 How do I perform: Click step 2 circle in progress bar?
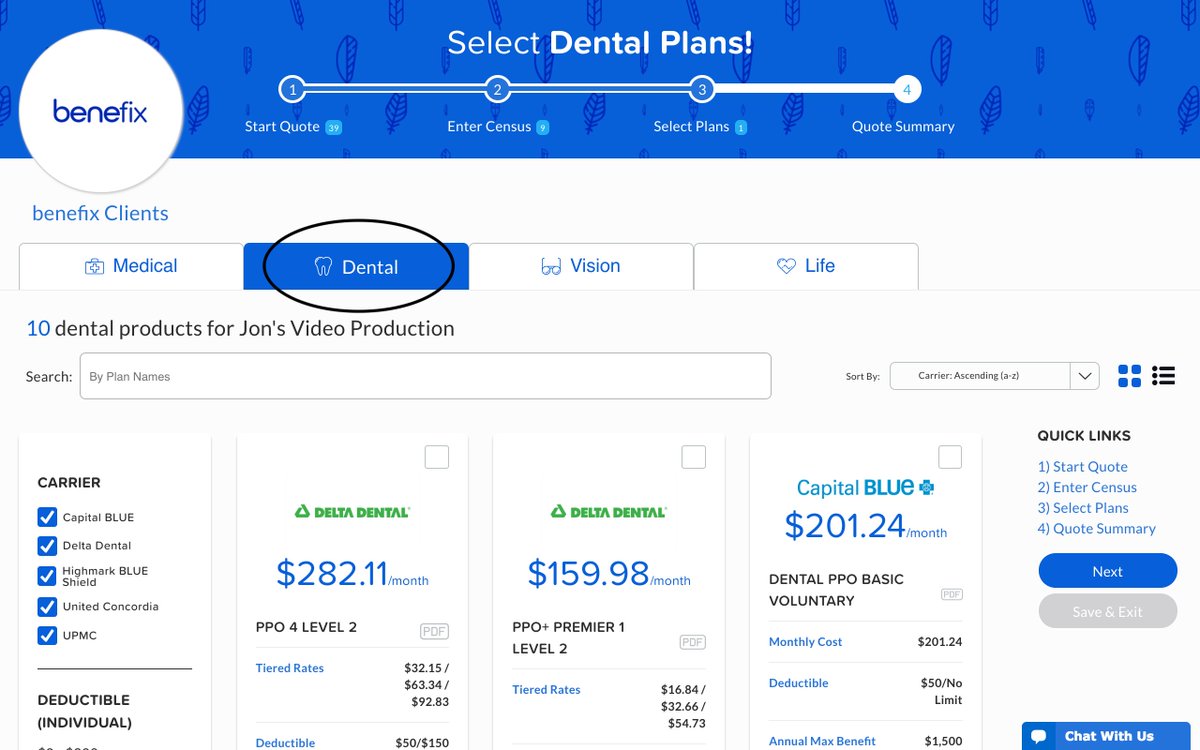coord(497,90)
